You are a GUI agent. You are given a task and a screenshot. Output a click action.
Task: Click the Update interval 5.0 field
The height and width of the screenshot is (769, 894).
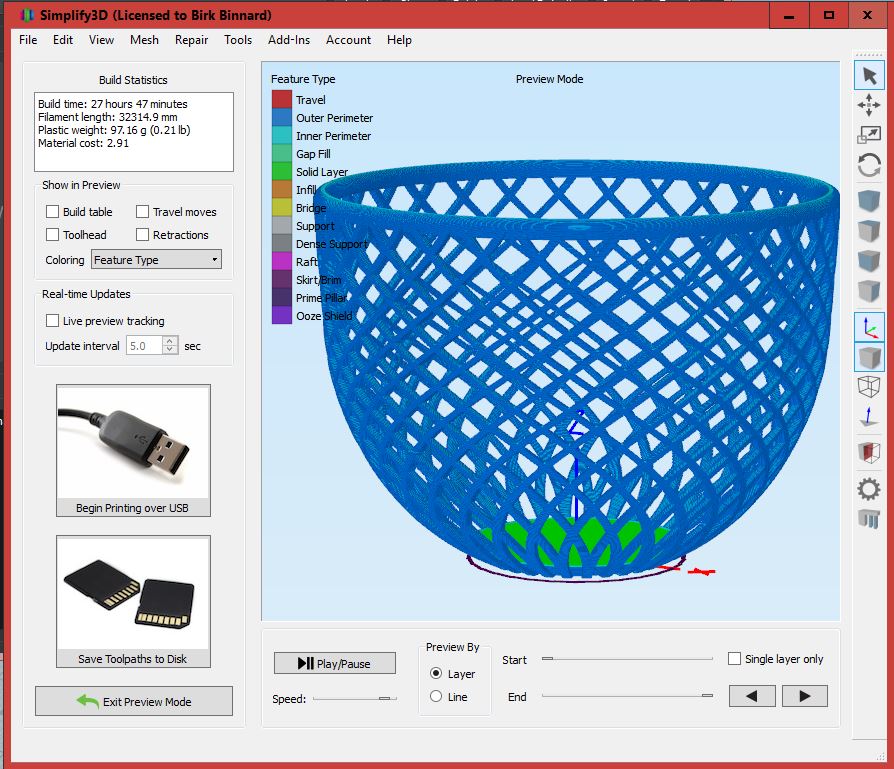coord(145,345)
